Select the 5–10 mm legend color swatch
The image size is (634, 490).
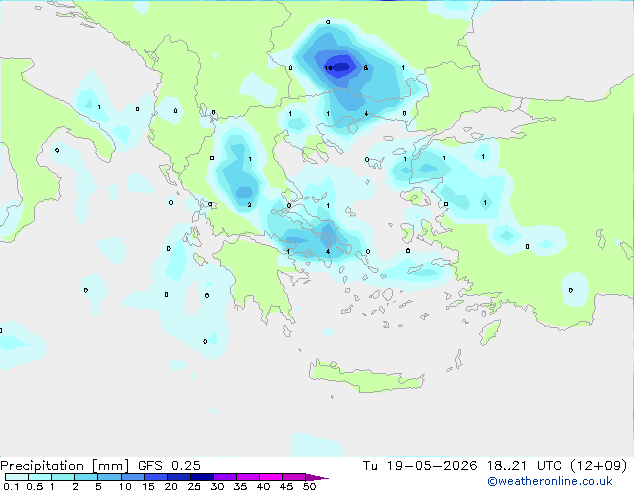pyautogui.click(x=109, y=477)
